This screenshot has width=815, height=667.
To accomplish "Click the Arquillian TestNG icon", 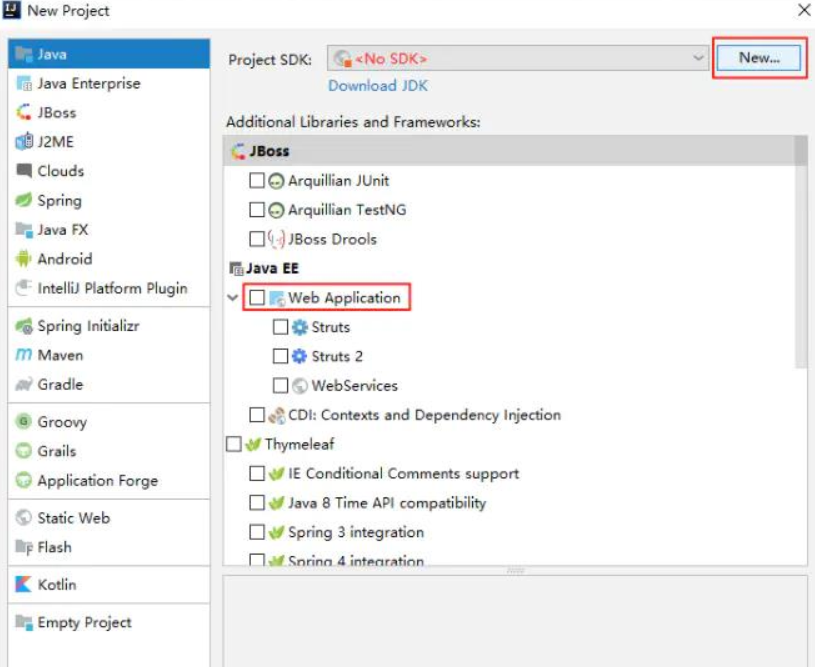I will pyautogui.click(x=276, y=210).
